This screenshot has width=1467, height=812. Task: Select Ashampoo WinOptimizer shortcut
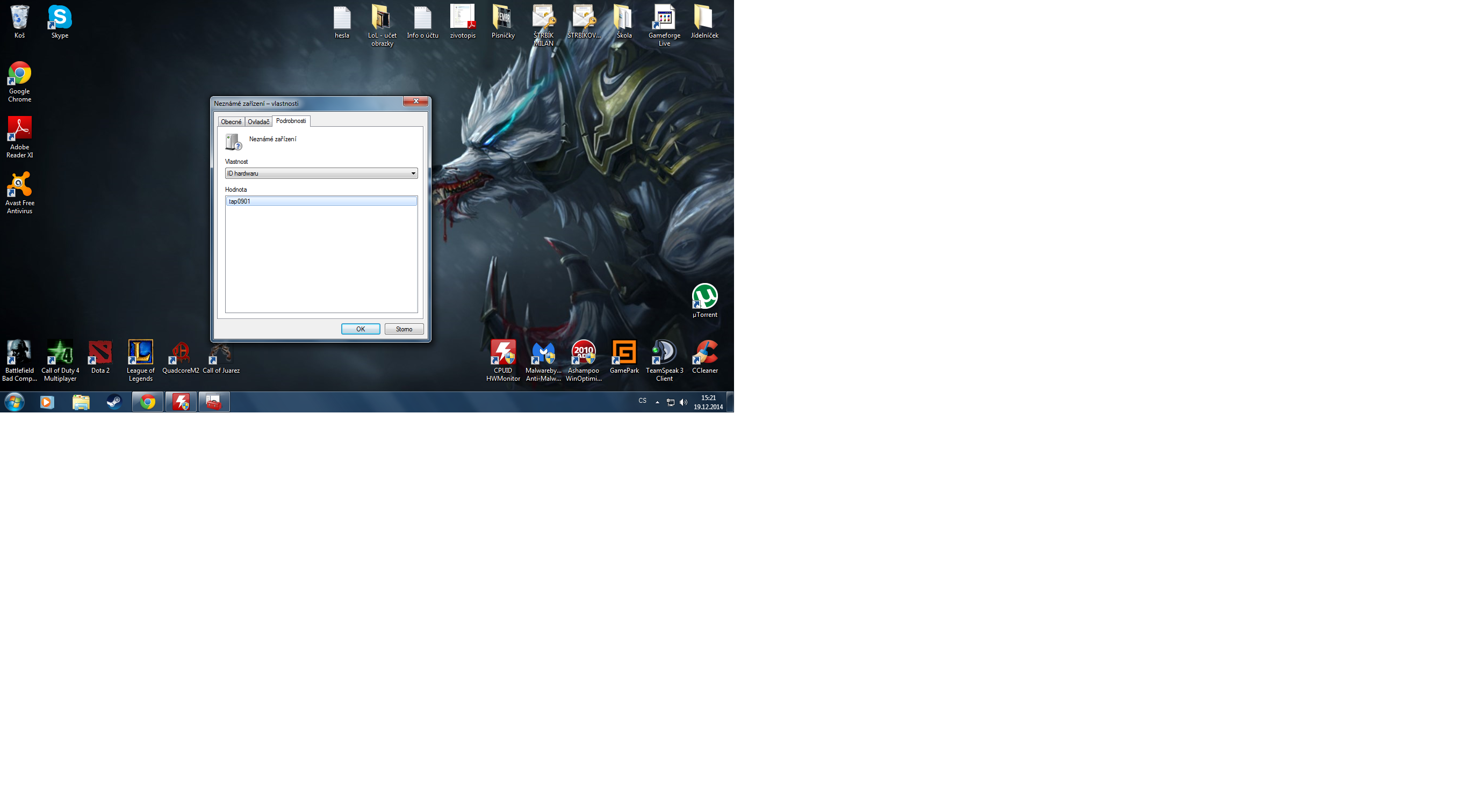tap(584, 361)
